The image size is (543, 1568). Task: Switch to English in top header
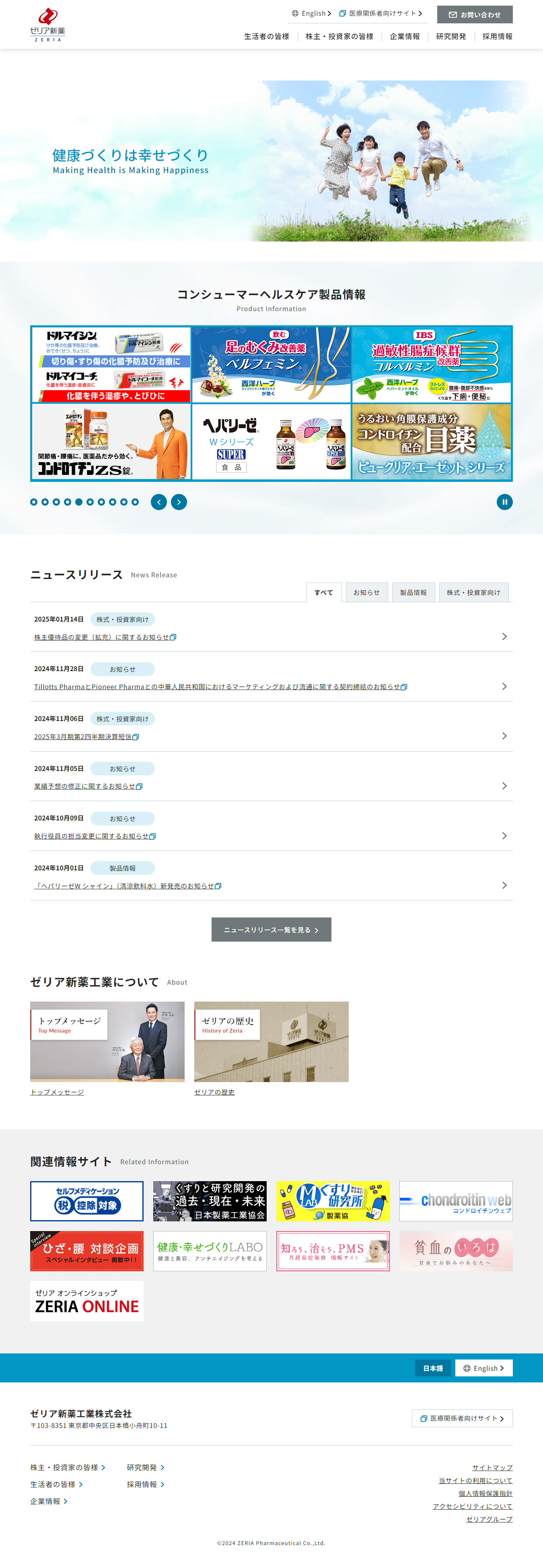click(311, 13)
